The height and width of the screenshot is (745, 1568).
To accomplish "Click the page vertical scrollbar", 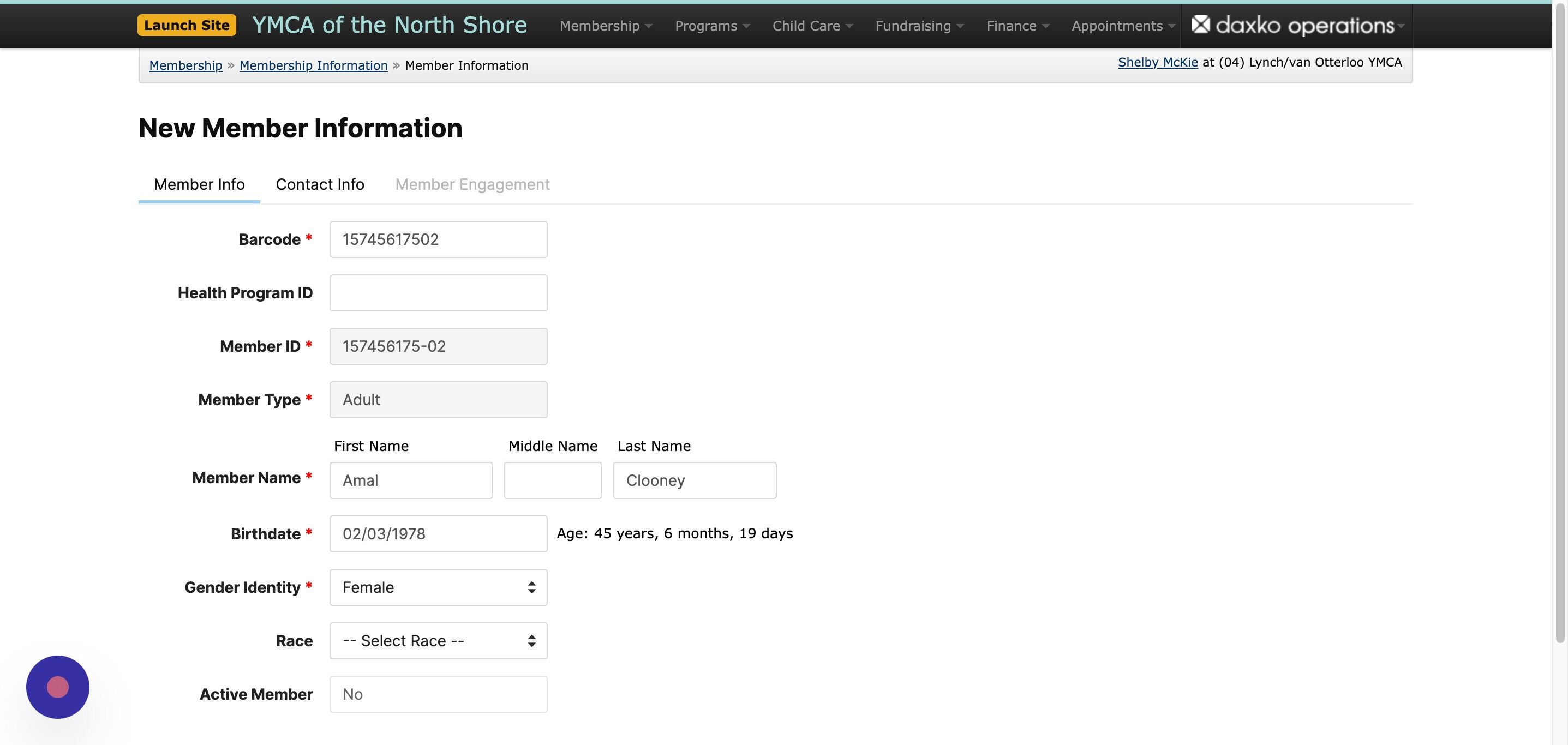I will pyautogui.click(x=1559, y=322).
